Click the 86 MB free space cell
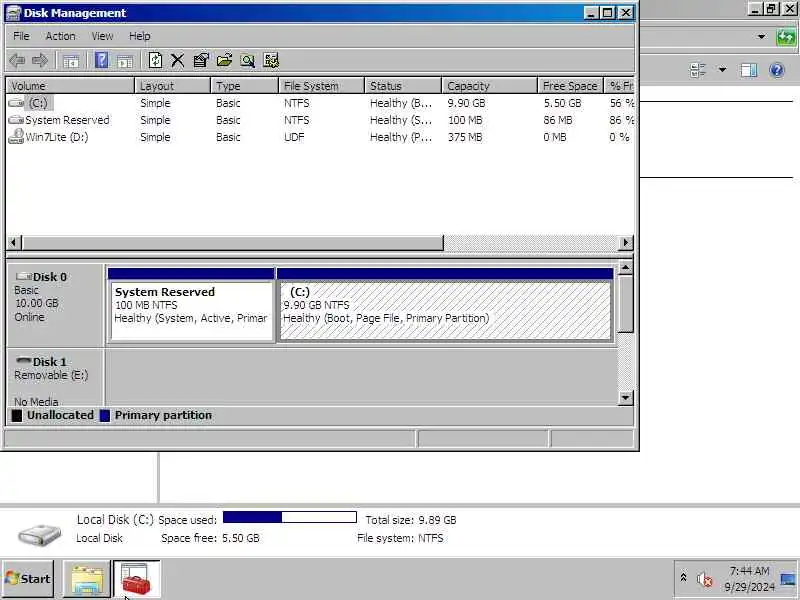800x600 pixels. click(558, 120)
